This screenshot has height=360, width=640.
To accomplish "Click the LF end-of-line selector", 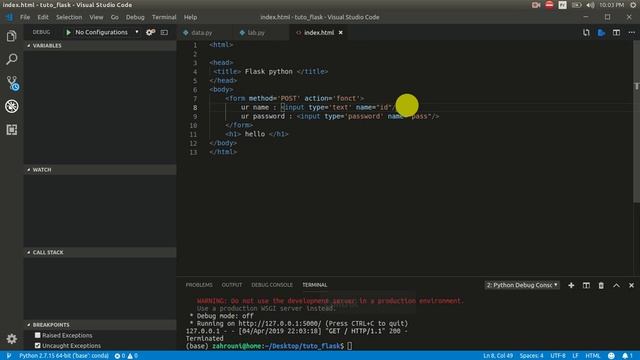I will [575, 356].
